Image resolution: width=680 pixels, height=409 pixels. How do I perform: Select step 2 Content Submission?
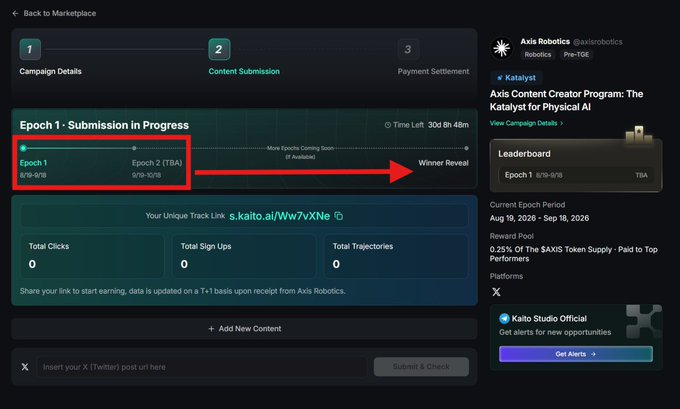(219, 49)
